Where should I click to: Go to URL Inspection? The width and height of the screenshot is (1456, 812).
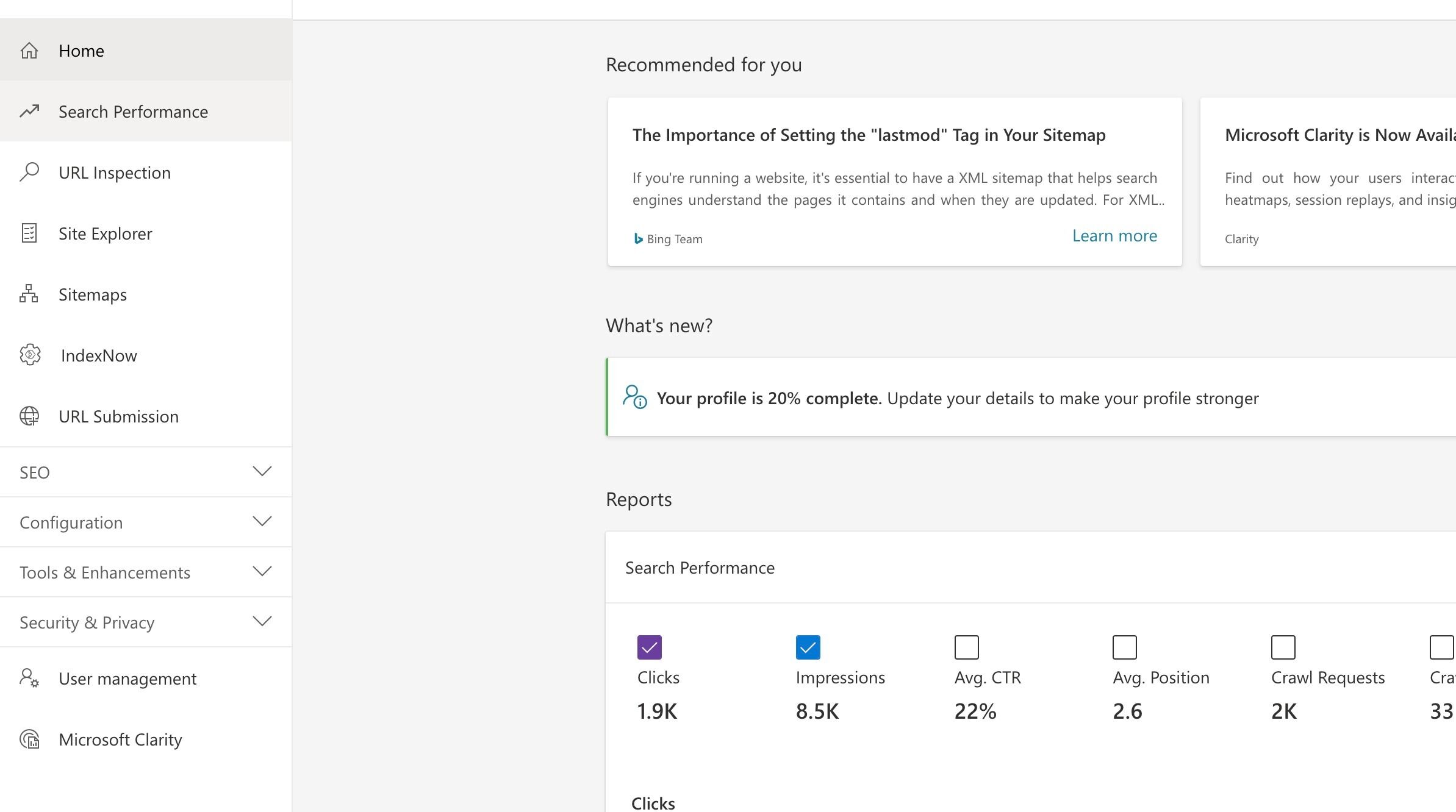[146, 172]
